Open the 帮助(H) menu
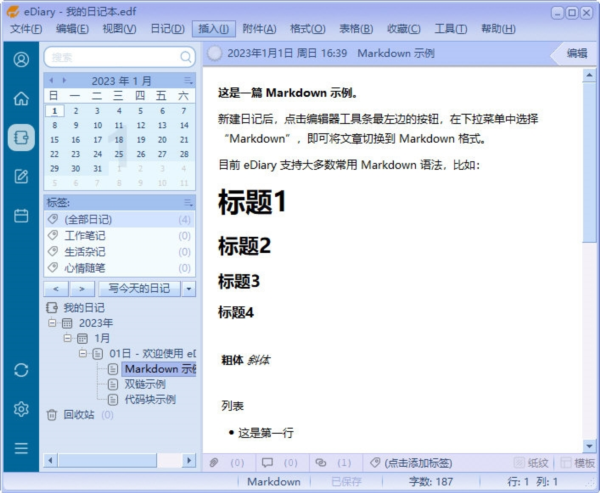This screenshot has width=600, height=493. pyautogui.click(x=498, y=29)
